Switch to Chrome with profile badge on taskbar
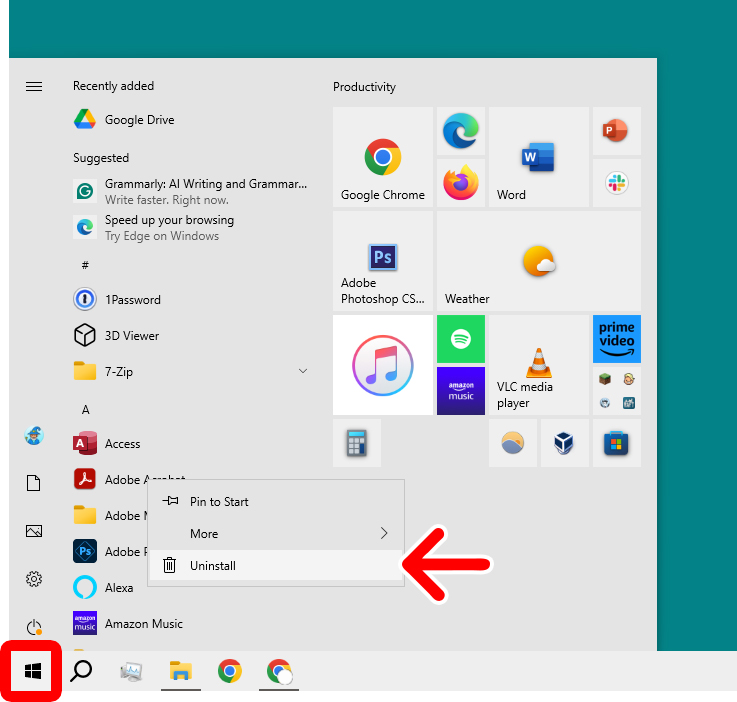This screenshot has width=737, height=702. (x=279, y=671)
